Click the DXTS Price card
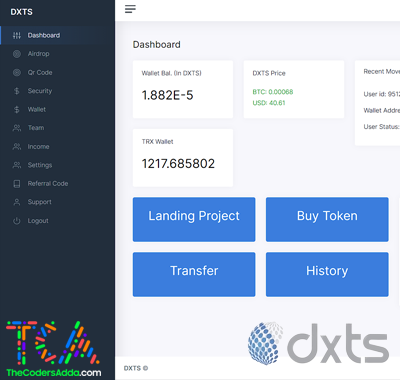Image resolution: width=400 pixels, height=380 pixels. click(294, 89)
